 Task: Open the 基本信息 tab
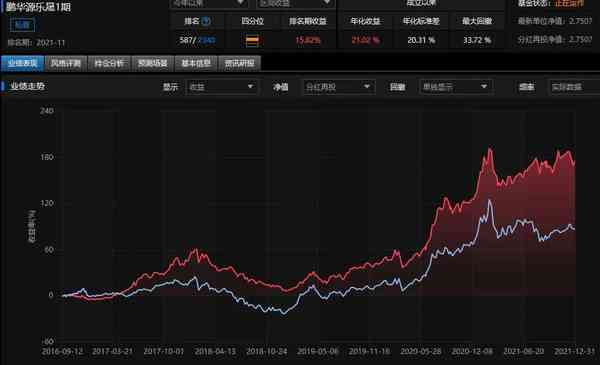pyautogui.click(x=196, y=63)
